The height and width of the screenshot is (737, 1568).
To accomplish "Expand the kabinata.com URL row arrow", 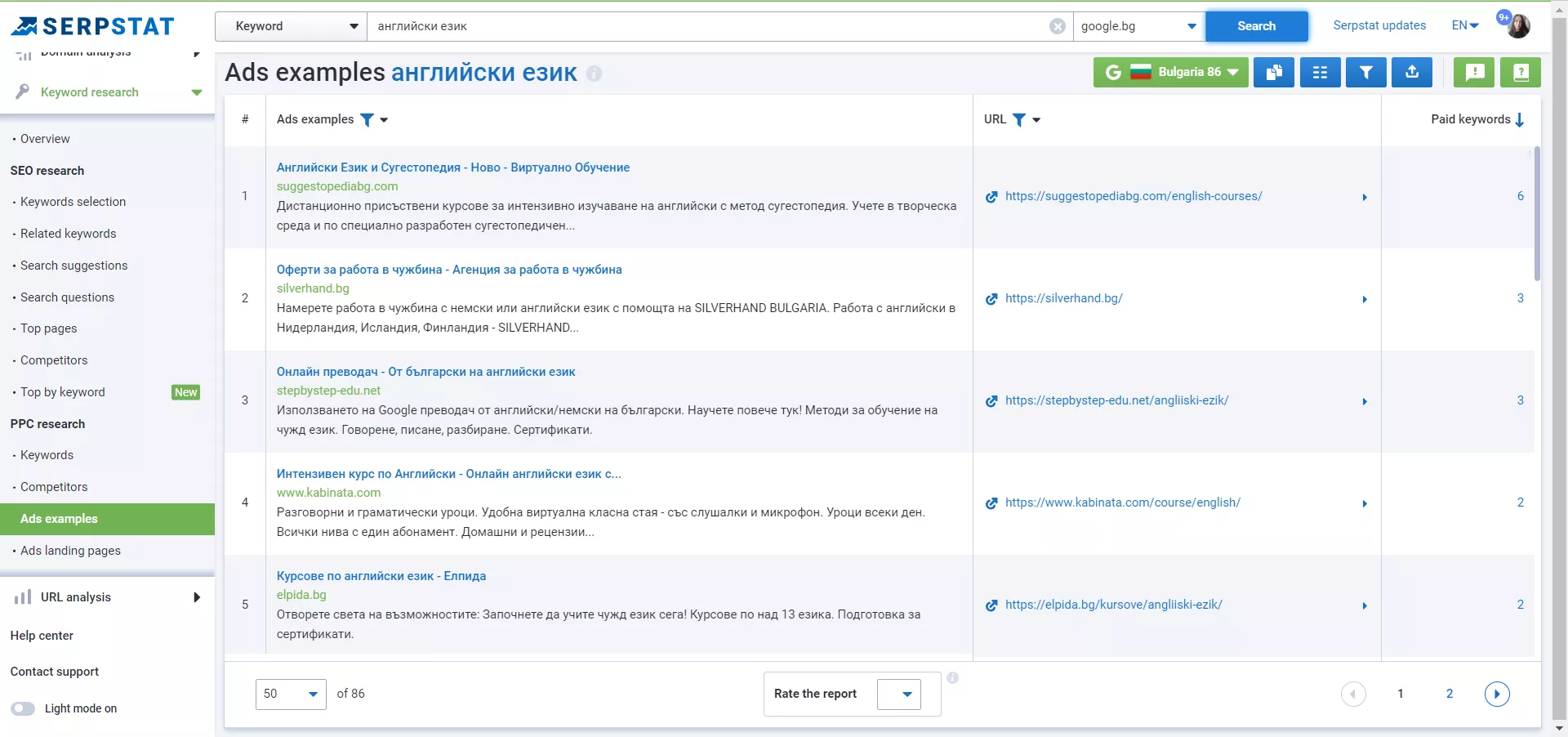I will [x=1365, y=504].
